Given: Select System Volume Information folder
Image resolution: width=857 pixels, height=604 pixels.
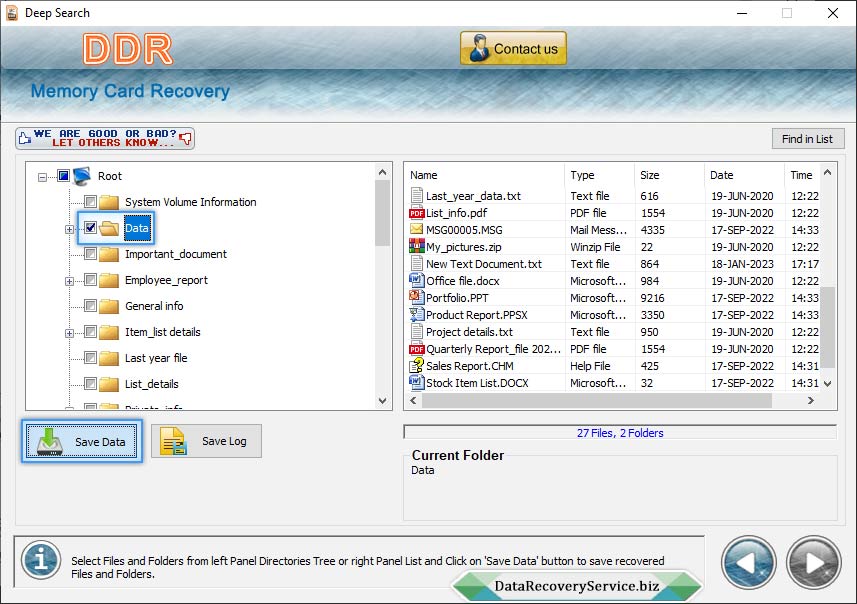Looking at the screenshot, I should tap(190, 202).
